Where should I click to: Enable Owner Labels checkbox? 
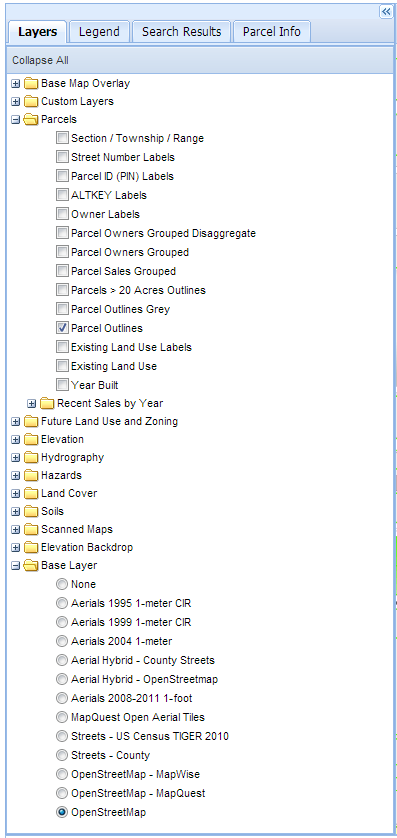click(x=63, y=214)
